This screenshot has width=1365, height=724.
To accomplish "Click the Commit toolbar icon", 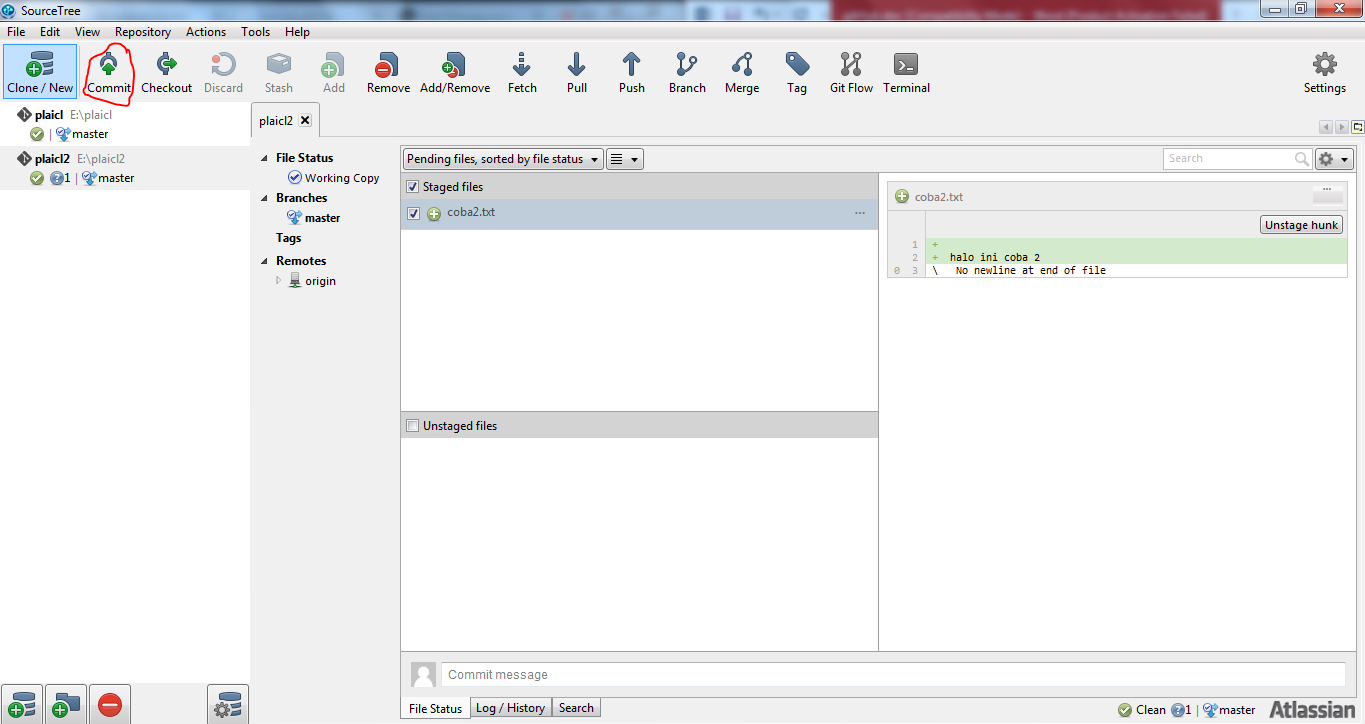I will (109, 71).
